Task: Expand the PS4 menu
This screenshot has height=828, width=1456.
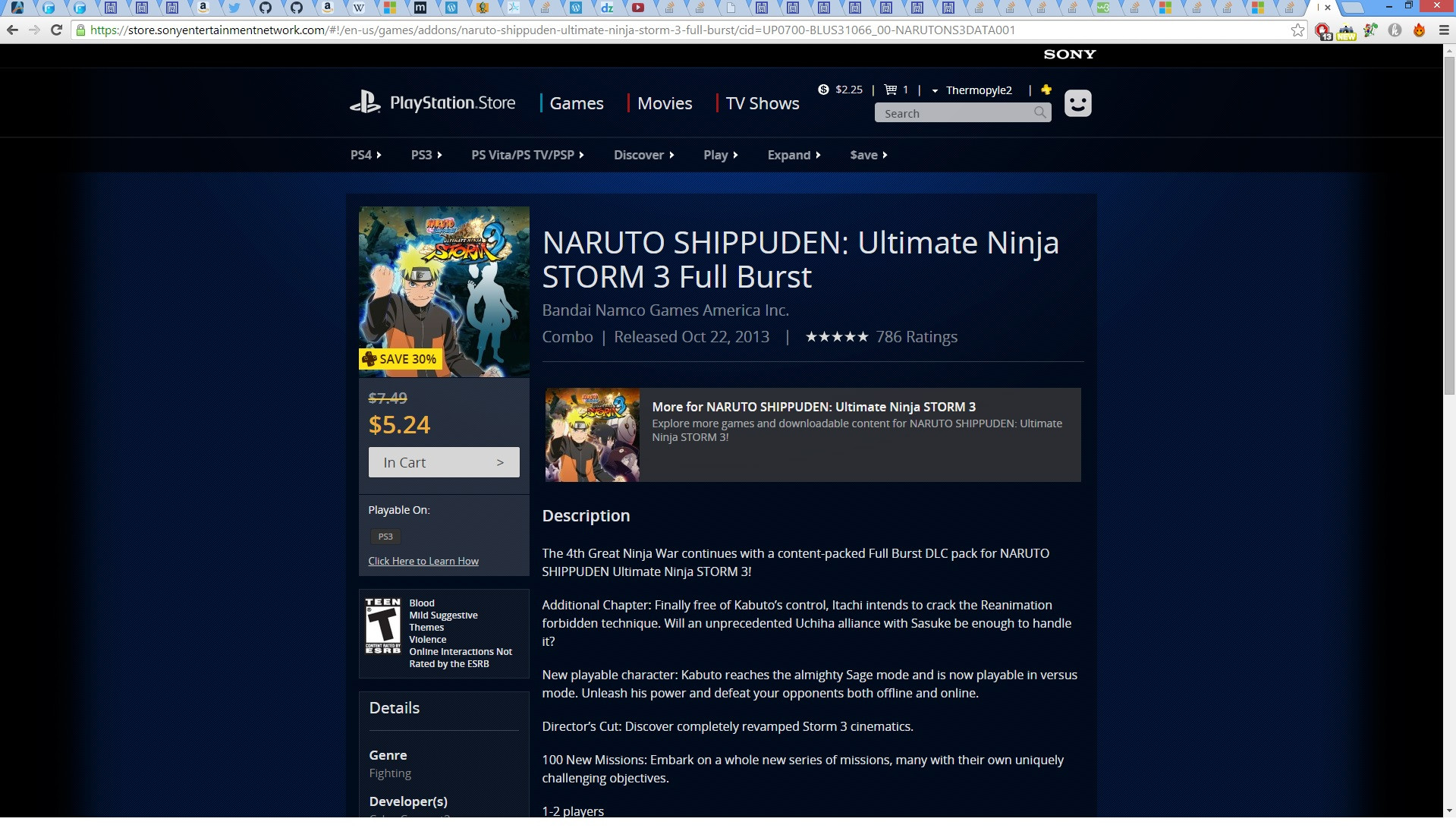Action: (366, 155)
